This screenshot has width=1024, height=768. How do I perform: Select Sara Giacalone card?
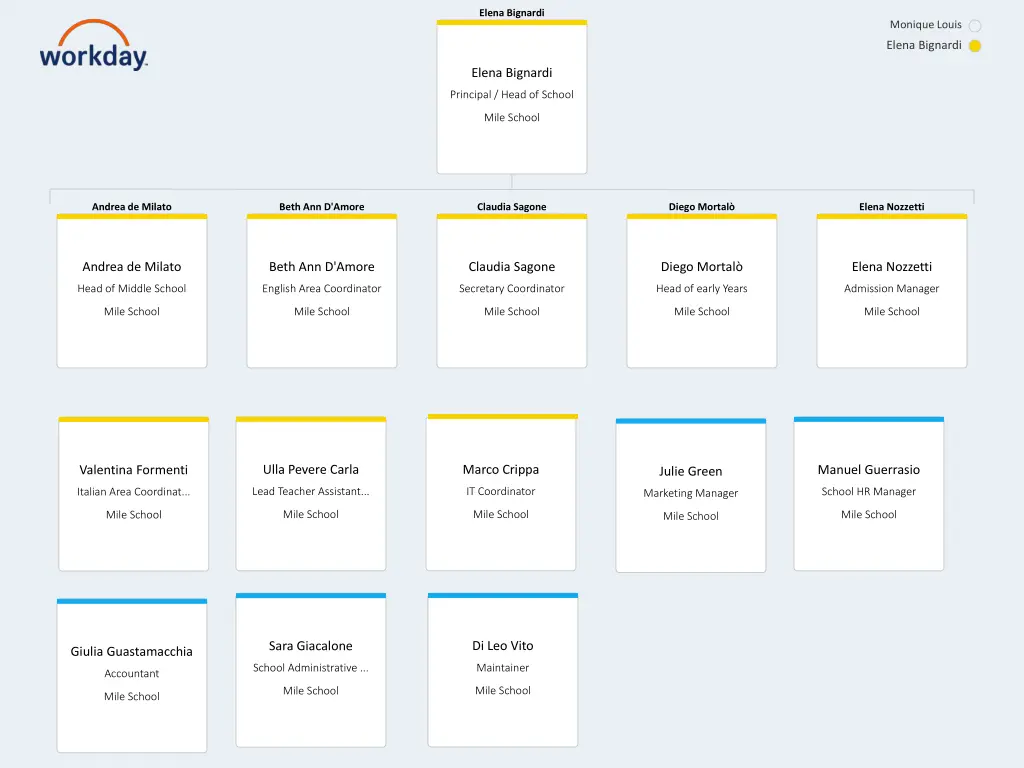(311, 670)
